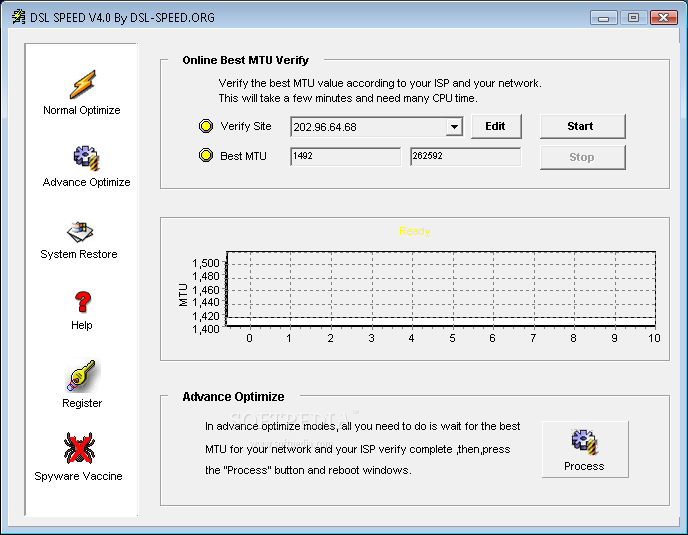The width and height of the screenshot is (688, 535).
Task: Open Normal Optimize lightning bolt icon
Action: tap(82, 84)
